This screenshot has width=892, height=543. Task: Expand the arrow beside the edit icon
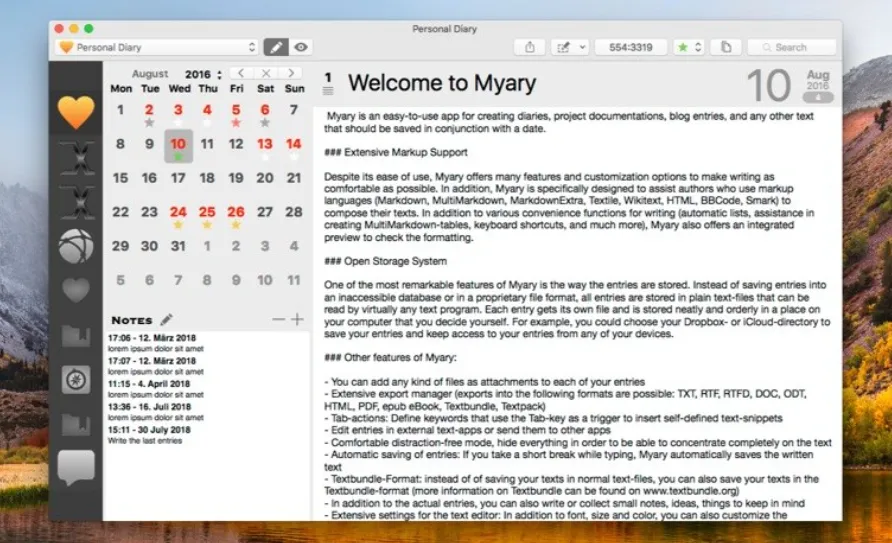pos(582,47)
